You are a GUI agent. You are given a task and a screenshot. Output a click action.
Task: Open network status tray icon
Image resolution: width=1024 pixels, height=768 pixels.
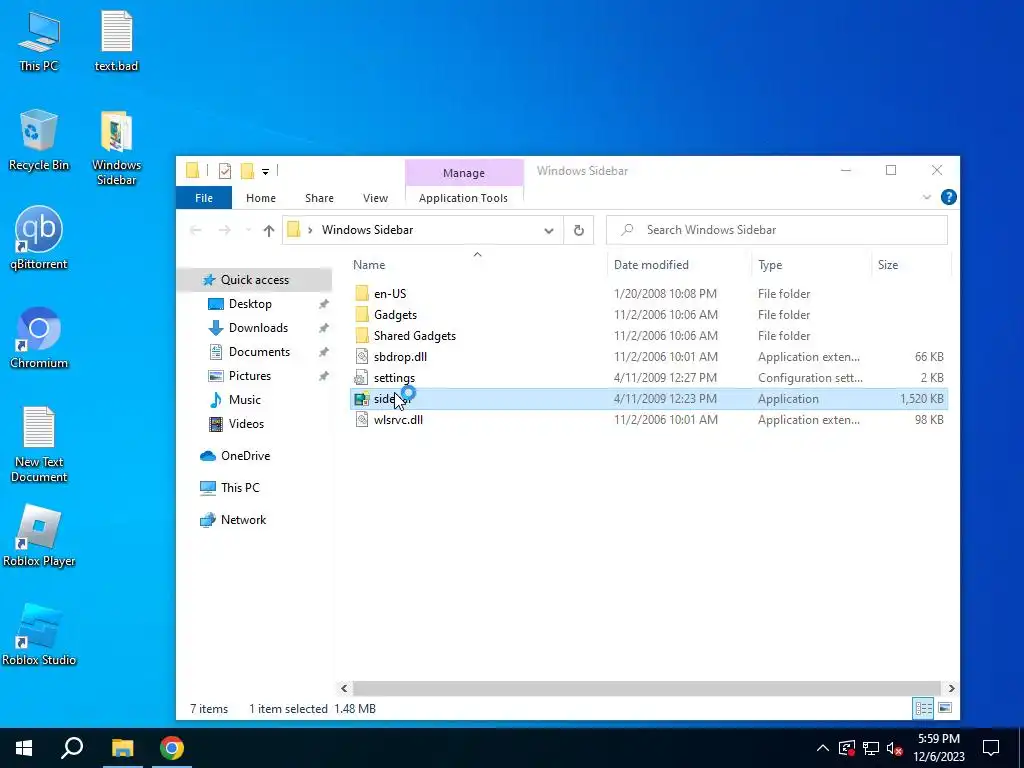(x=871, y=748)
